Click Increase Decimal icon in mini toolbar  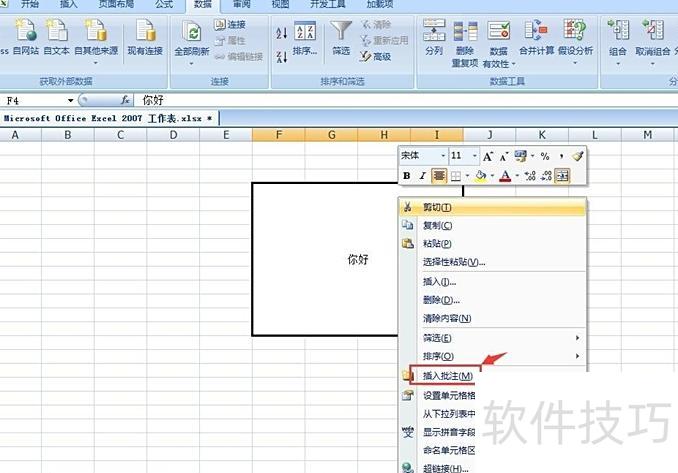(530, 176)
